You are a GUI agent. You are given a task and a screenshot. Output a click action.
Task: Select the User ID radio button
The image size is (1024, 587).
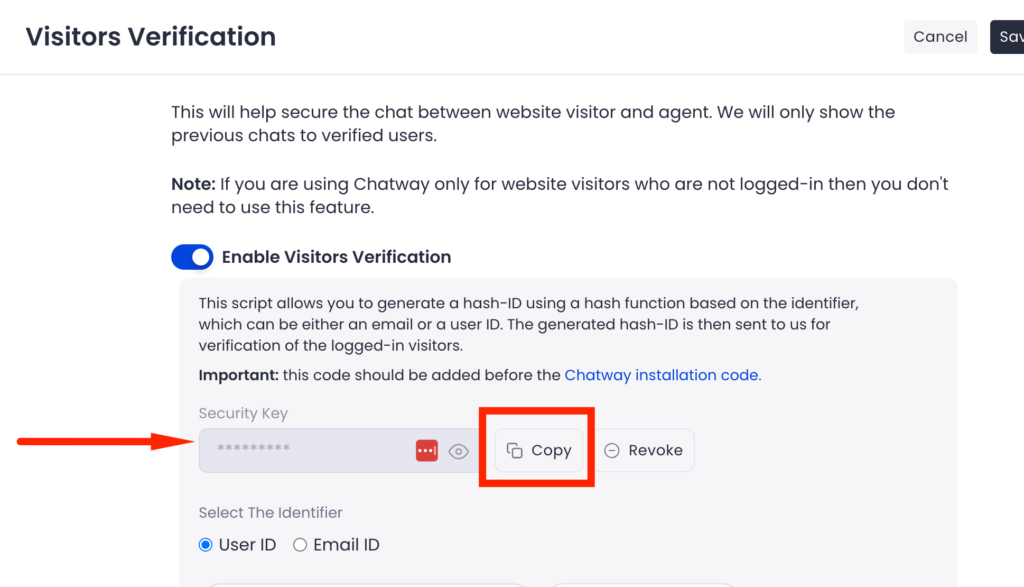point(204,544)
